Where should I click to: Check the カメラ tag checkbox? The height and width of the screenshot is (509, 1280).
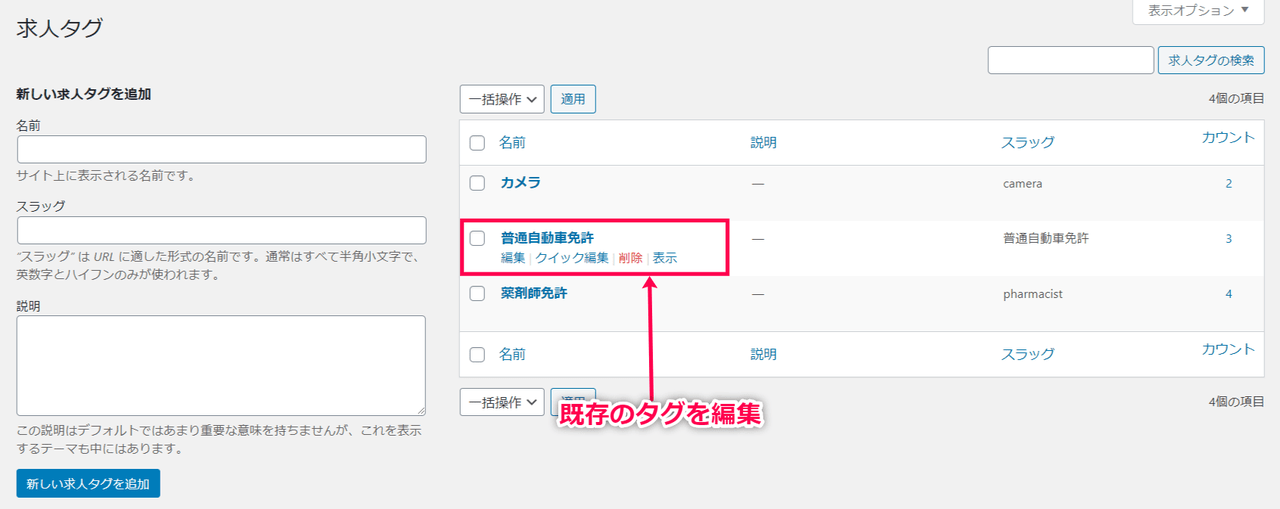coord(478,183)
